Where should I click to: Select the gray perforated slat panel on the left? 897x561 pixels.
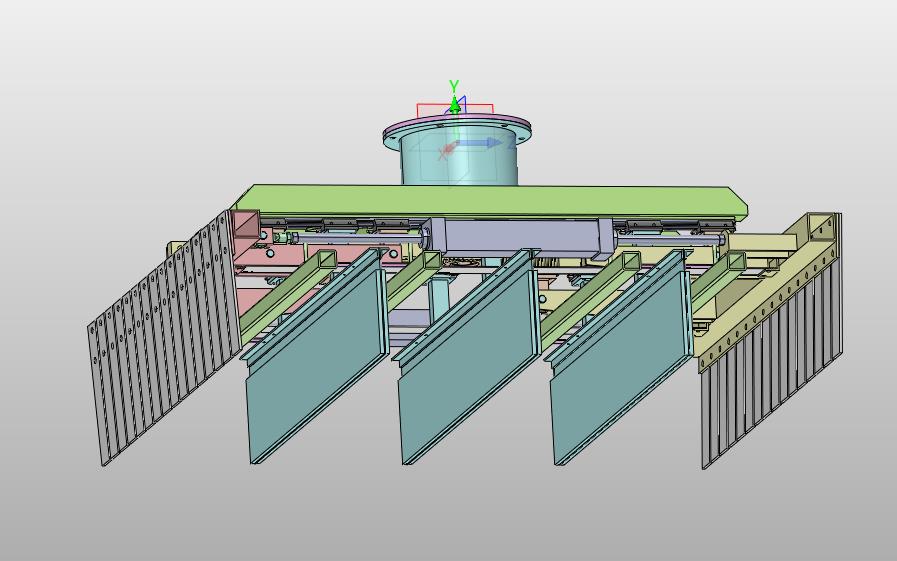point(164,337)
